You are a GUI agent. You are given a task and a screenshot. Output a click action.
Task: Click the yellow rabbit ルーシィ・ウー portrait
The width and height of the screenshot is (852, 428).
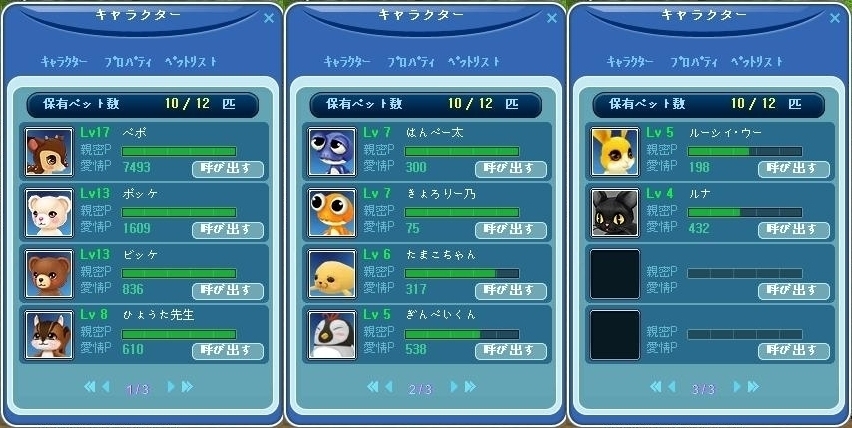[615, 152]
